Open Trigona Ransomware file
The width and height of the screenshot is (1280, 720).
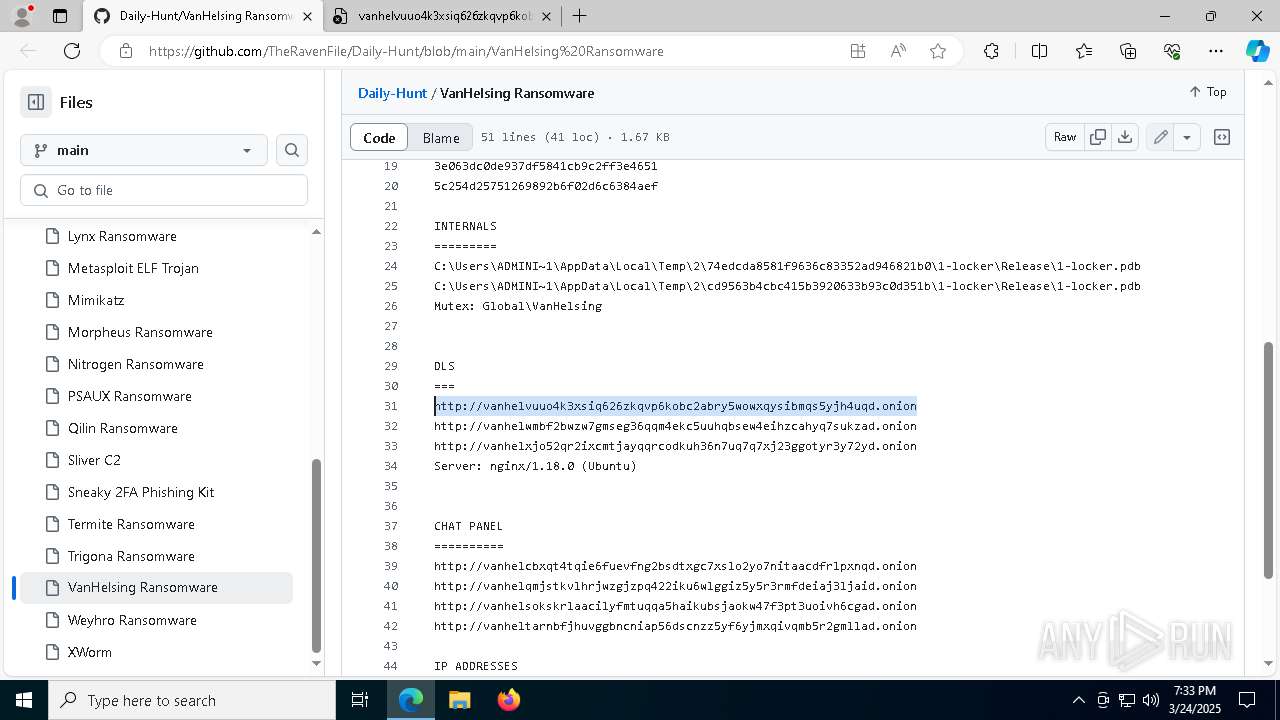click(131, 556)
